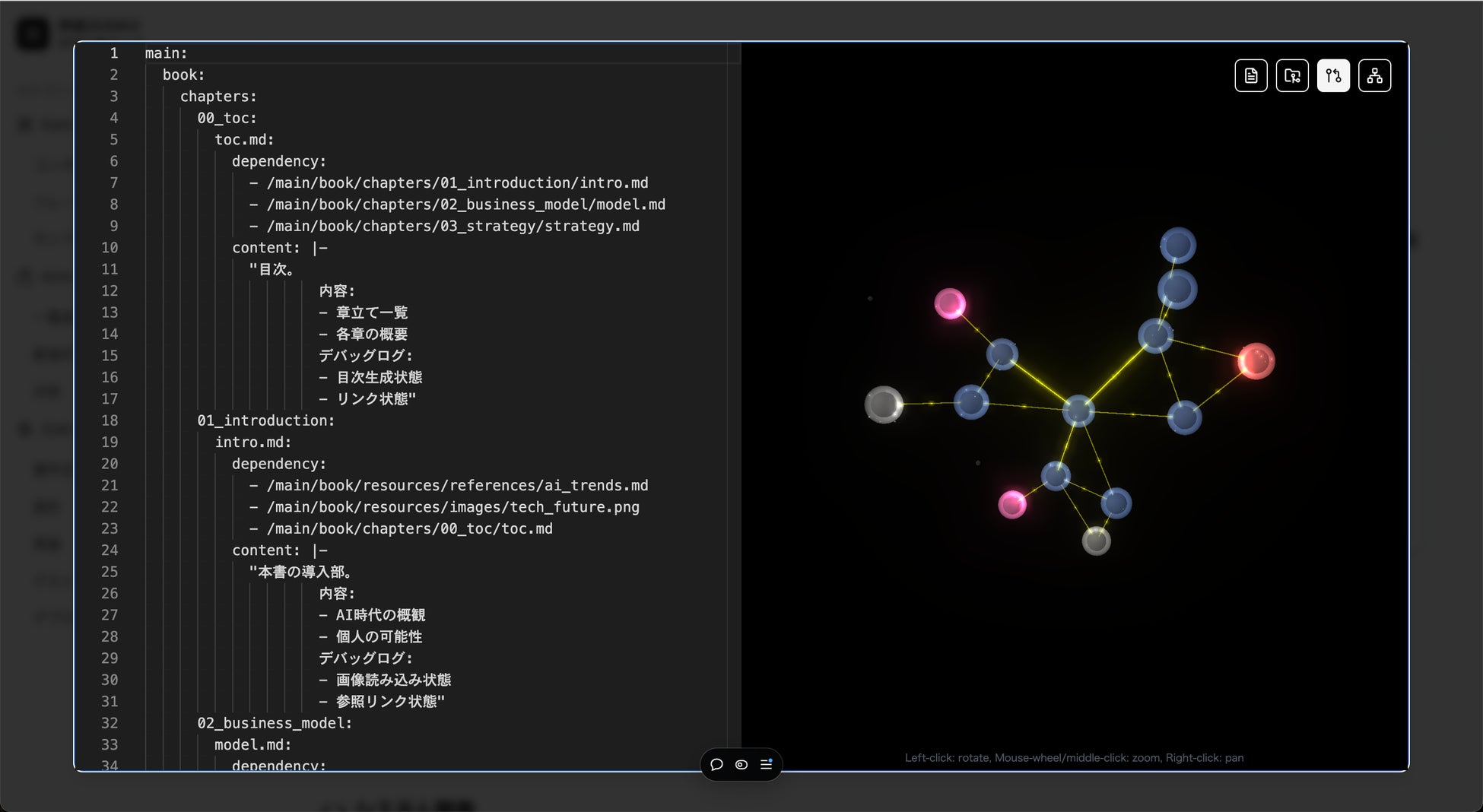Place cursor on the 'main:' line

pyautogui.click(x=166, y=53)
